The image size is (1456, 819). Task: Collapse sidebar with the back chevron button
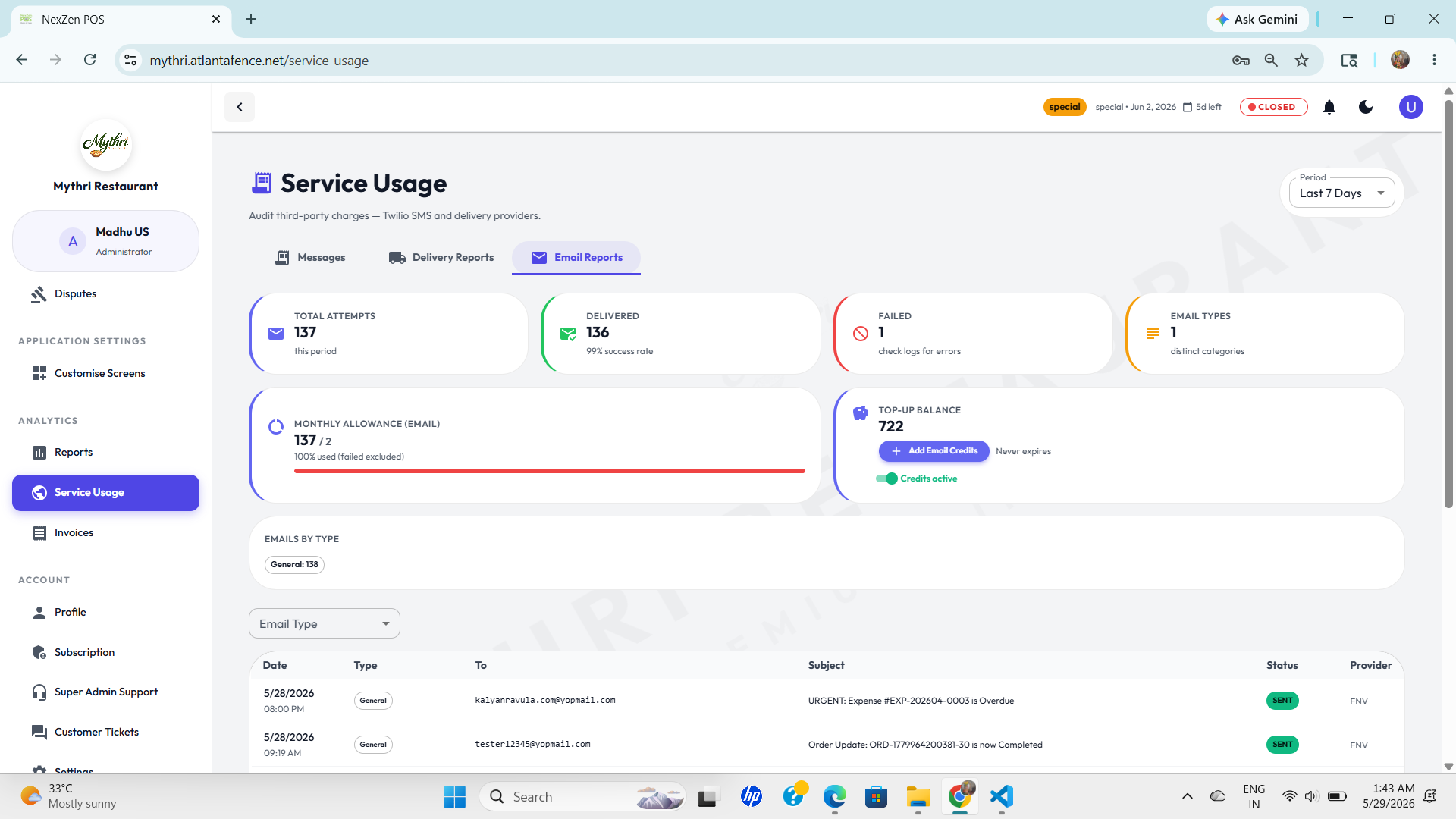click(240, 107)
